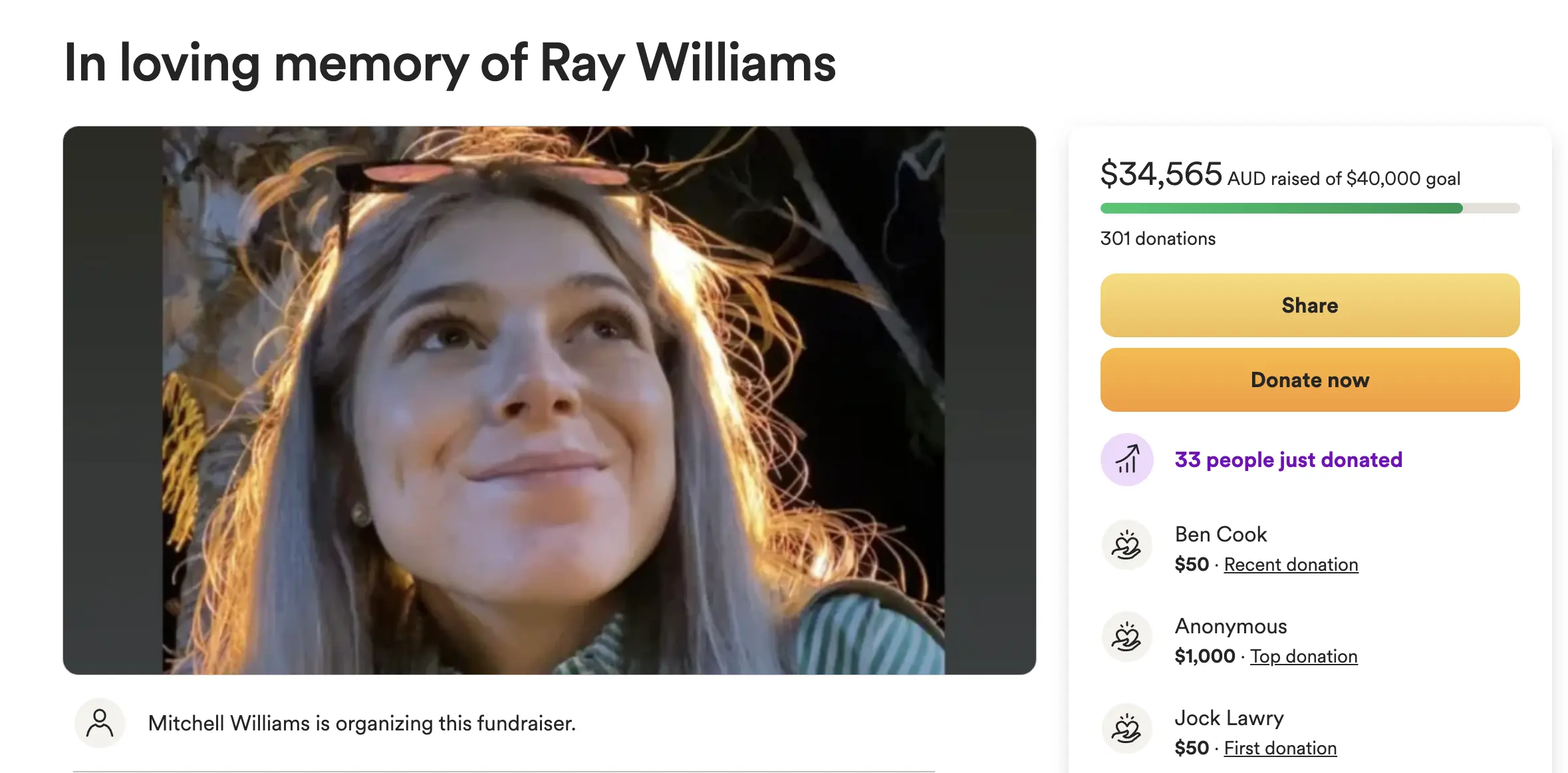Click the fundraising progress bar
This screenshot has width=1568, height=773.
[1309, 208]
